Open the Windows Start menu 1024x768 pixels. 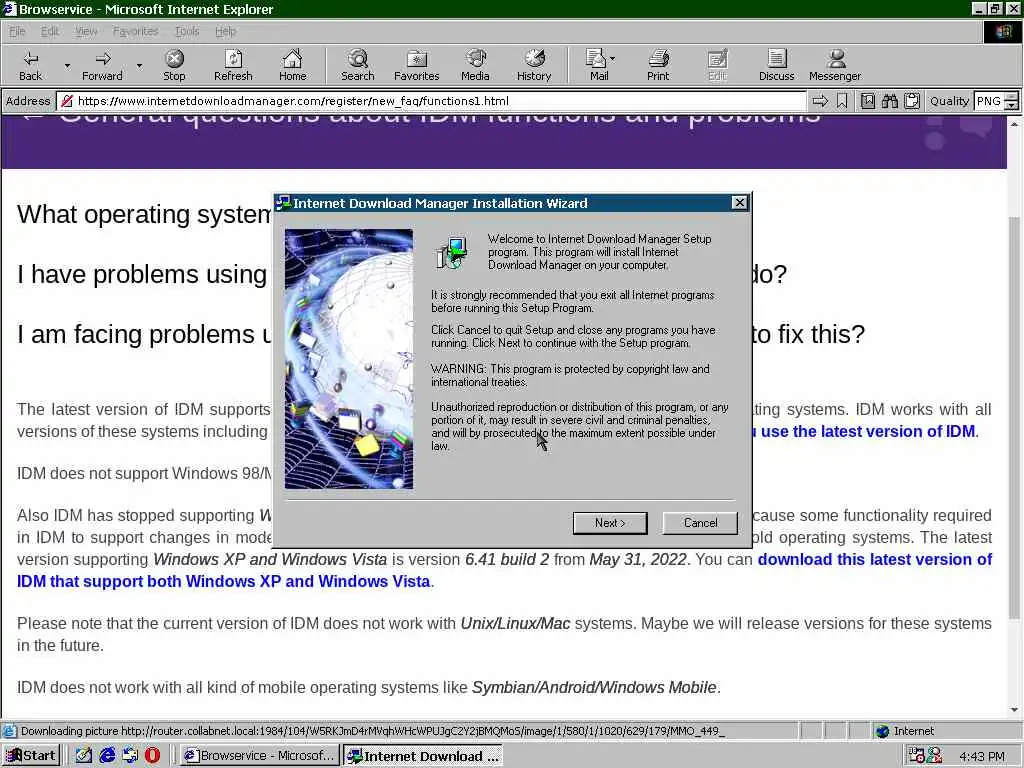tap(31, 756)
